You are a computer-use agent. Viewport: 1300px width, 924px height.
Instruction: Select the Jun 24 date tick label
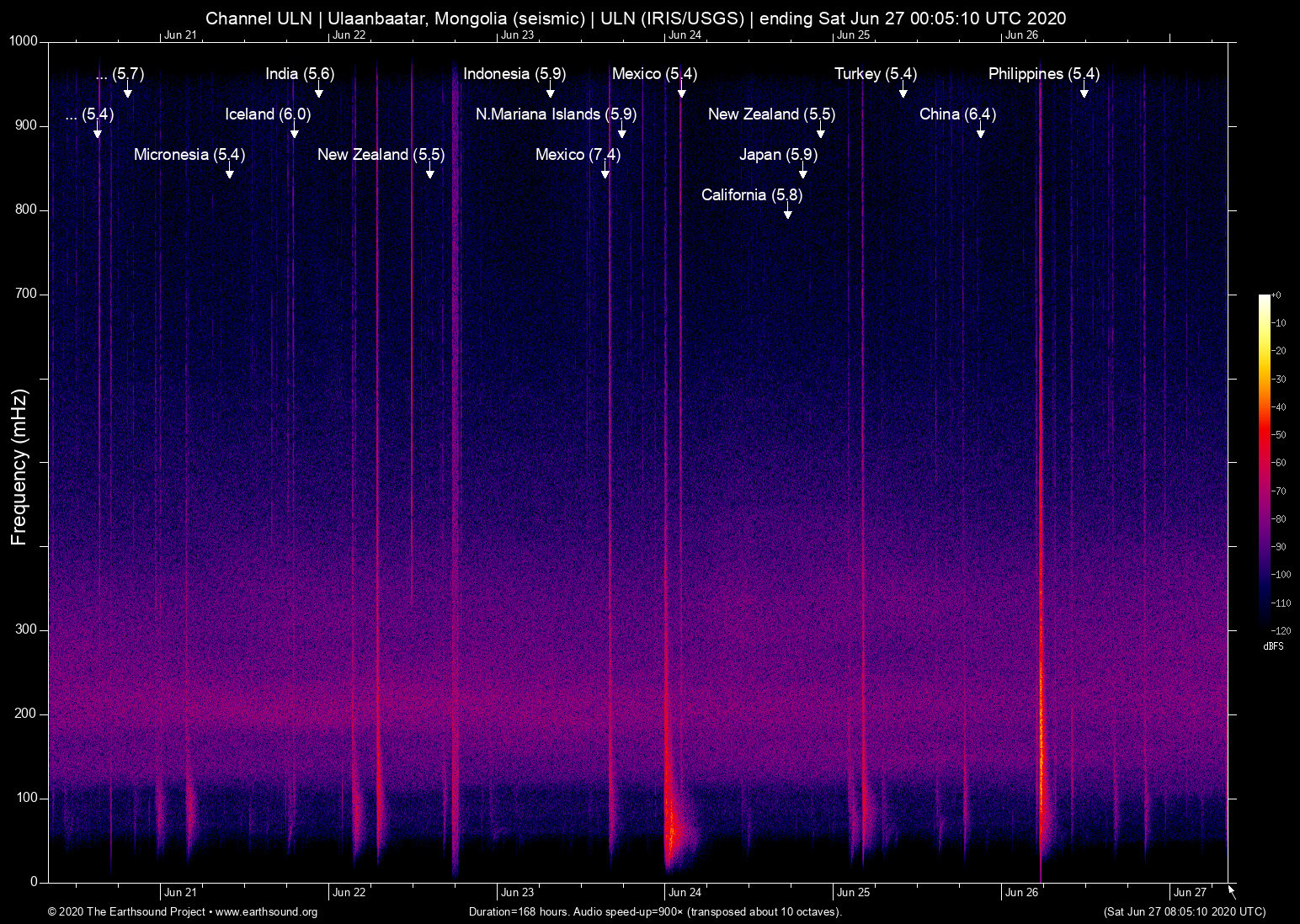683,892
